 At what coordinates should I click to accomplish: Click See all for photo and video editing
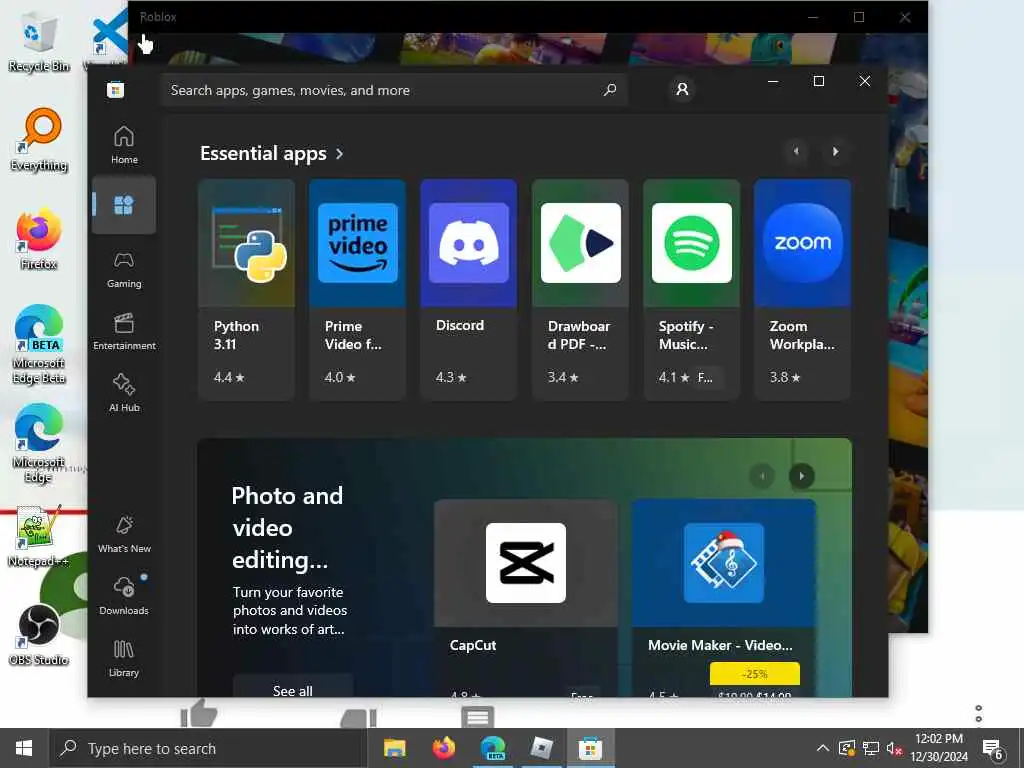pos(293,687)
